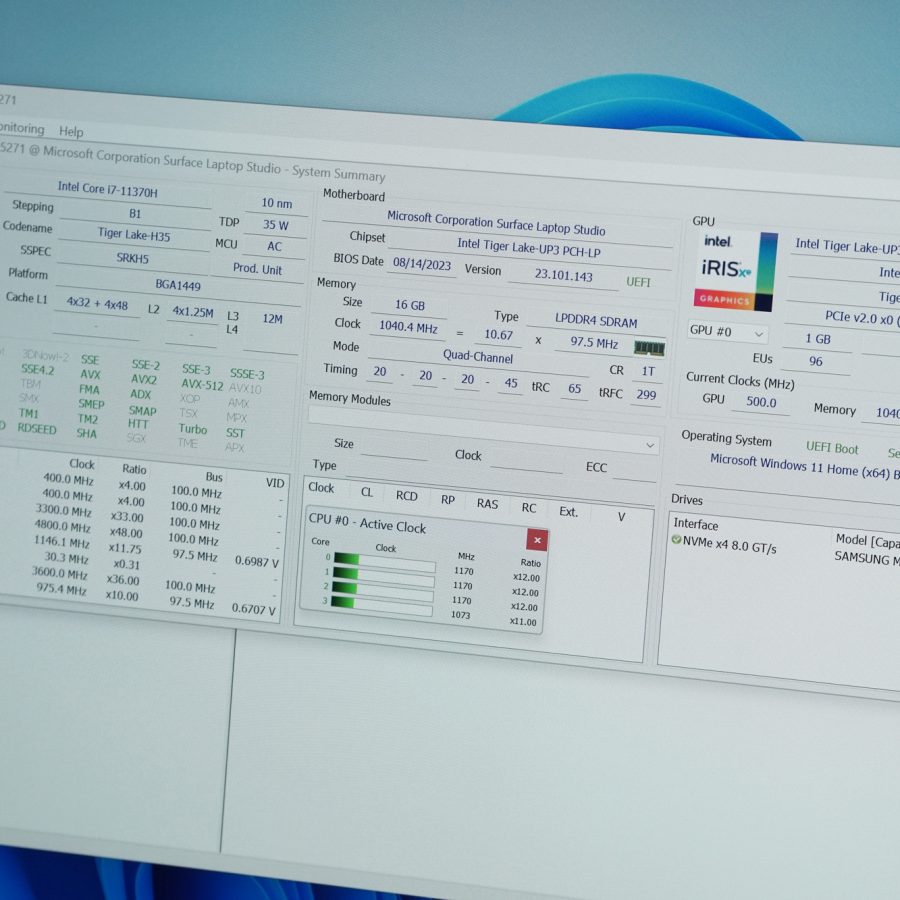This screenshot has height=900, width=900.
Task: Click the green "UEFI" label beside BIOS version
Action: (x=638, y=282)
